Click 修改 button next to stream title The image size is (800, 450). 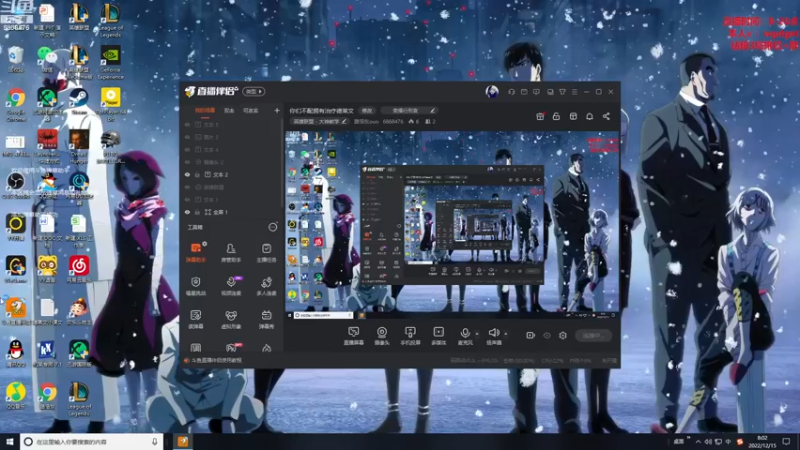tap(367, 111)
